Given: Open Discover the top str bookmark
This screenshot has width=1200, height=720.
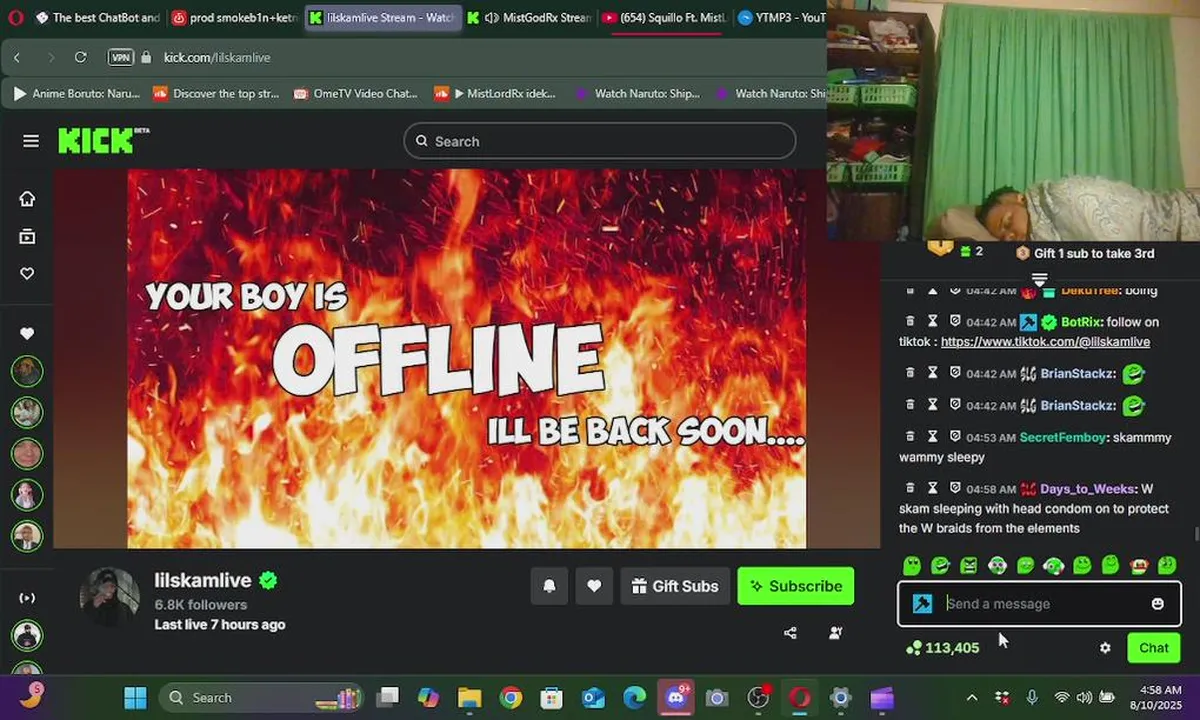Looking at the screenshot, I should click(216, 93).
